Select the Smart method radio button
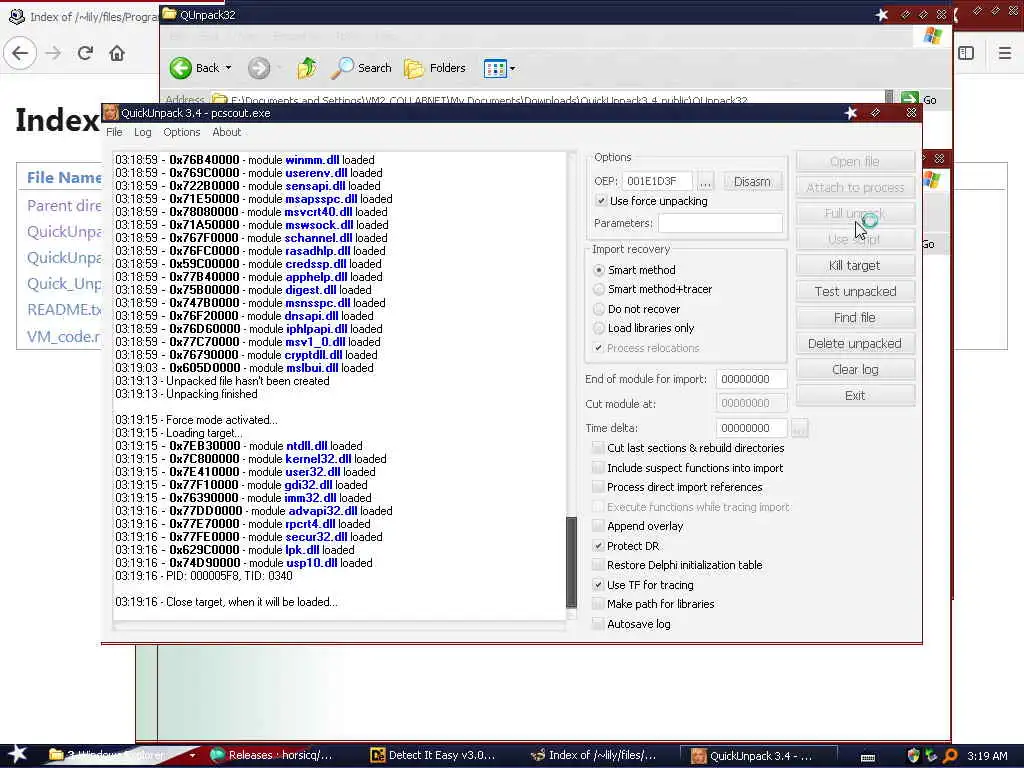Viewport: 1024px width, 768px height. click(599, 270)
